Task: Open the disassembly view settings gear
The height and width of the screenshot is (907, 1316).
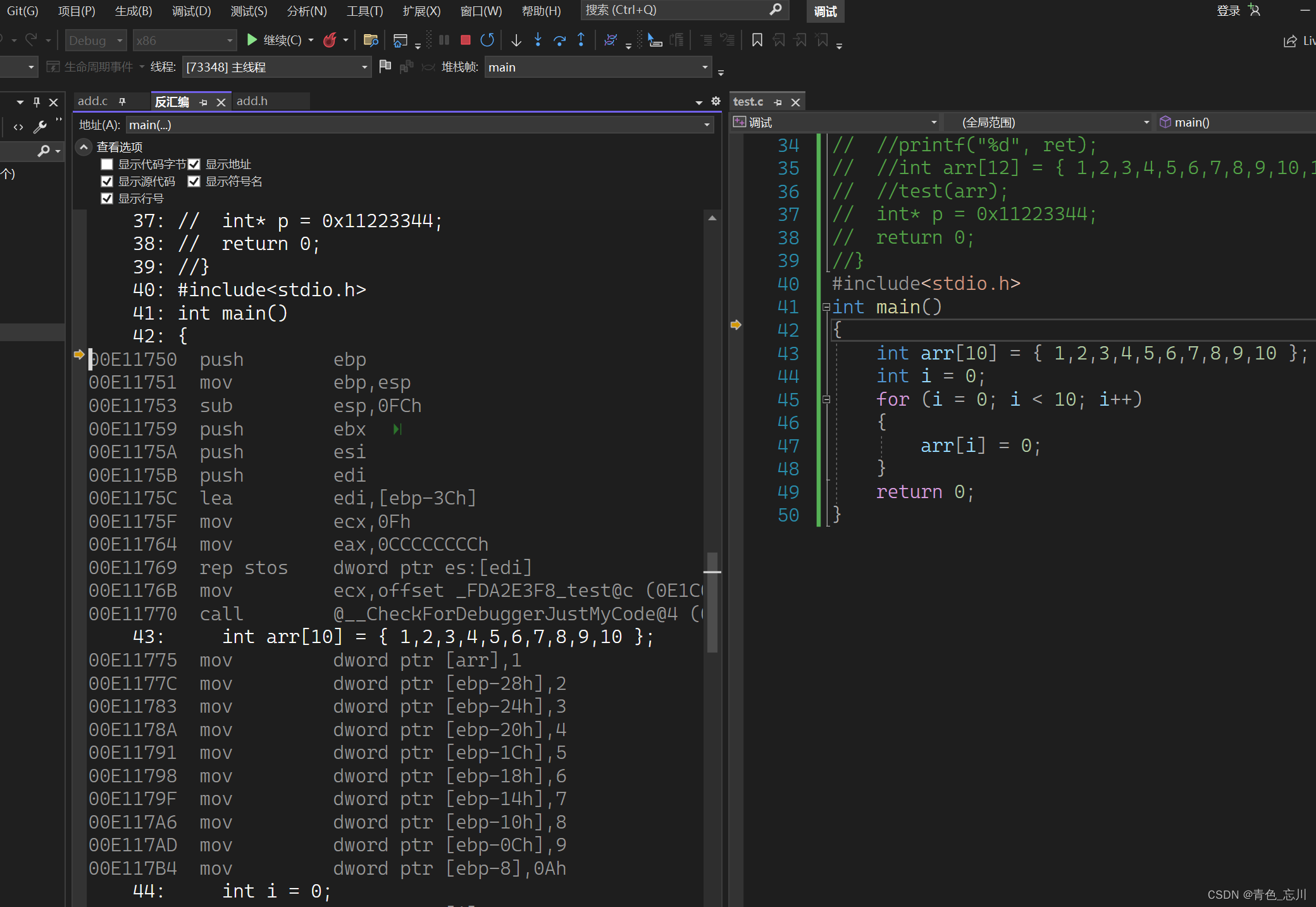Action: (716, 101)
